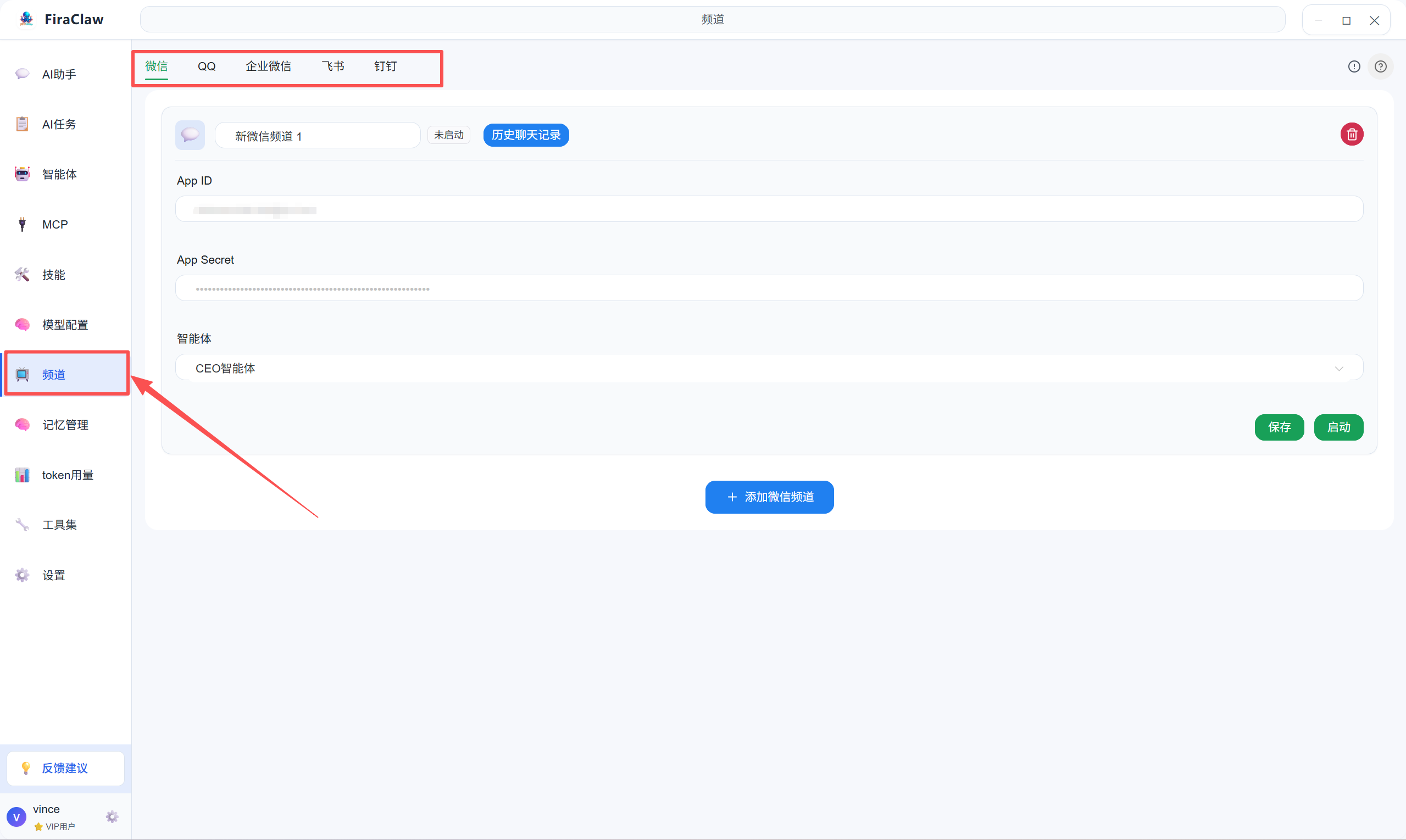
Task: Focus the App ID input field
Action: click(x=769, y=209)
